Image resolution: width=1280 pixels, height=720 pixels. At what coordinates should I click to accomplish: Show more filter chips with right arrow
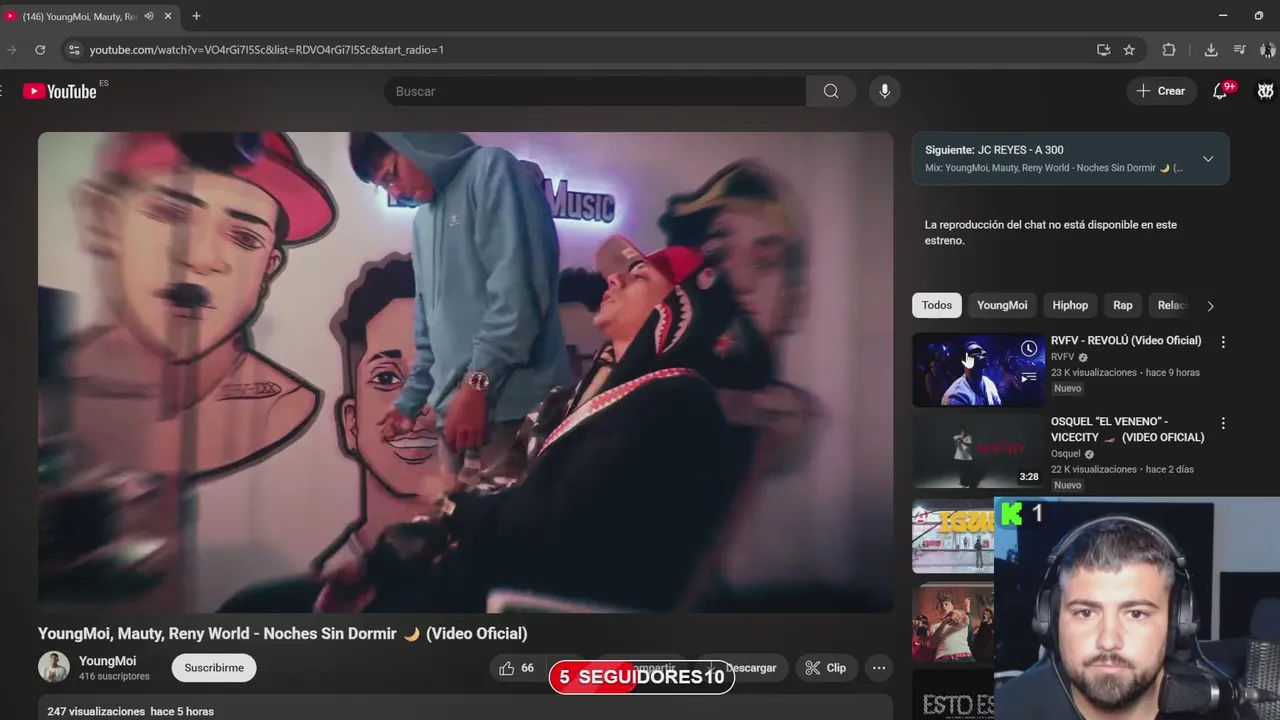(x=1210, y=306)
